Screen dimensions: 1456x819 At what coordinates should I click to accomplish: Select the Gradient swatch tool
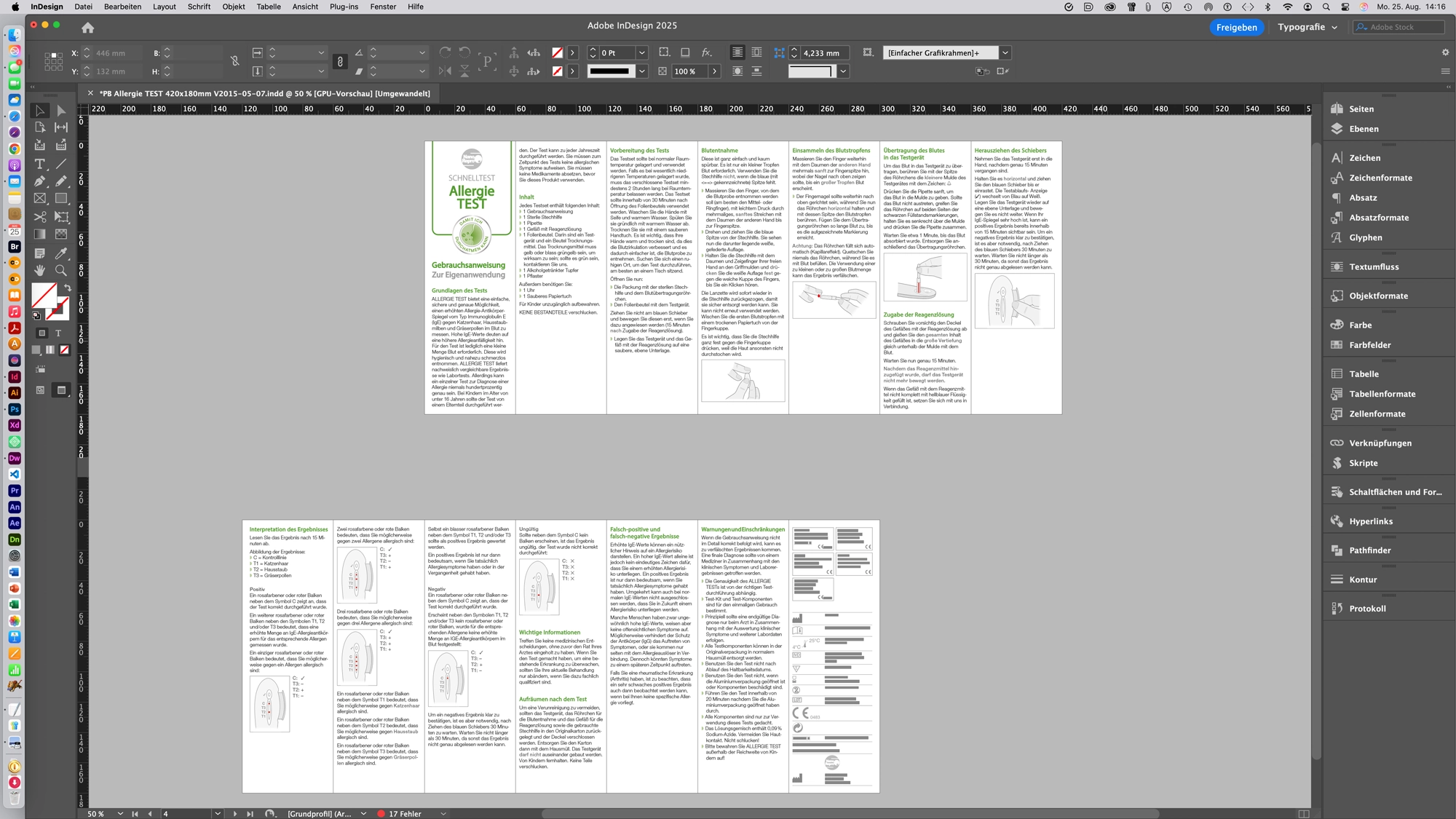(40, 234)
